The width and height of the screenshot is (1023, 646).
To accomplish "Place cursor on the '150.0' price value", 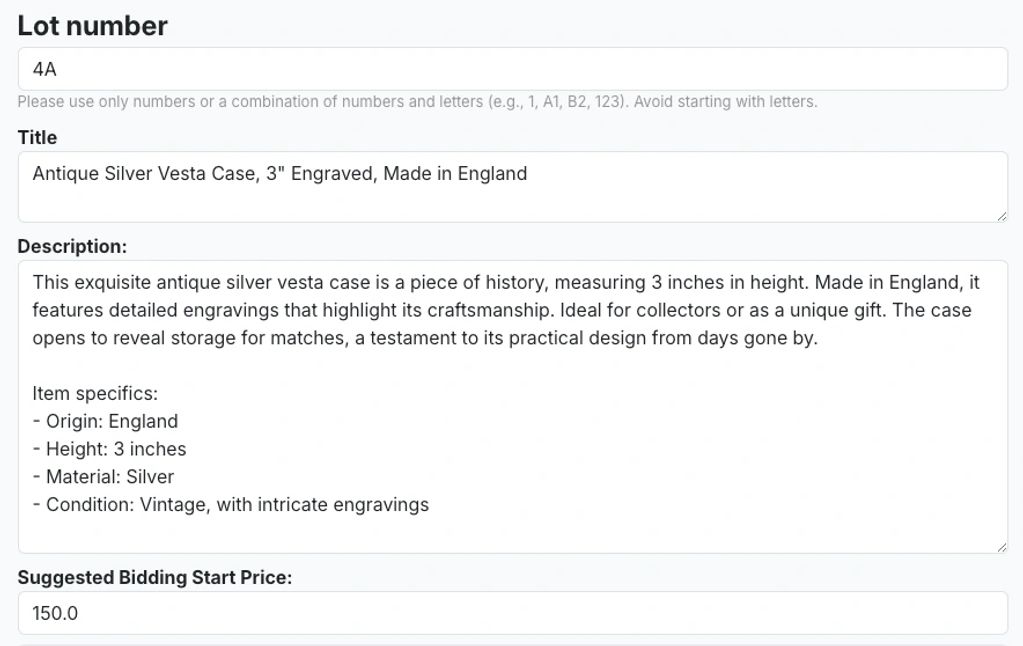I will 55,613.
